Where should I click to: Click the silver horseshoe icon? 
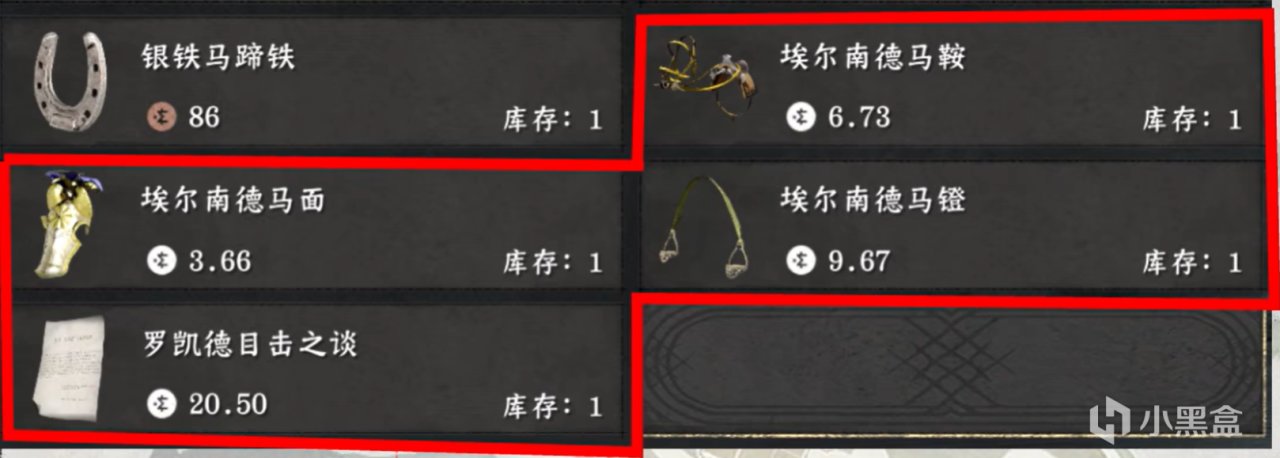click(x=68, y=83)
